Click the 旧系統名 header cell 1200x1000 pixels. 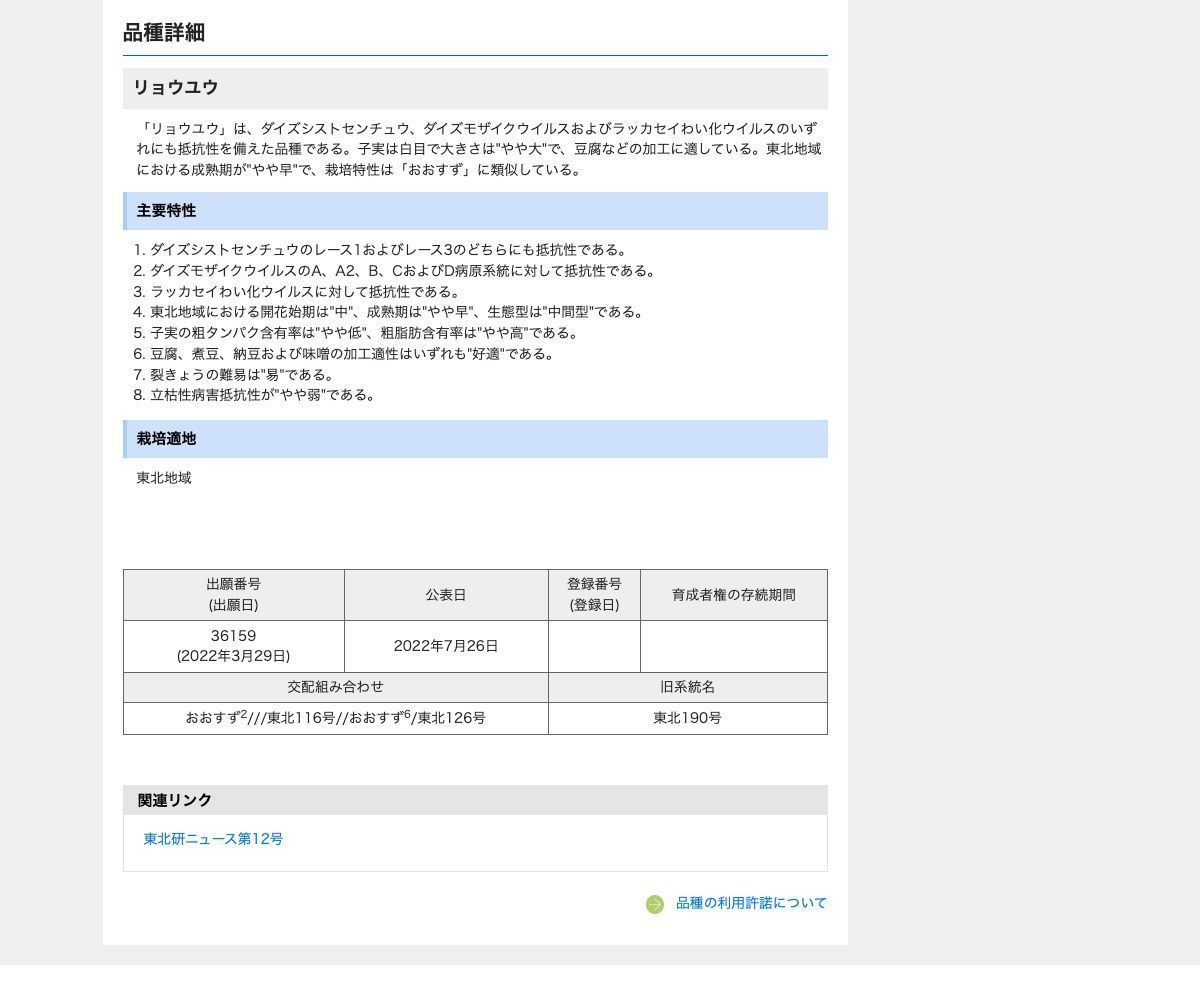pyautogui.click(x=687, y=687)
